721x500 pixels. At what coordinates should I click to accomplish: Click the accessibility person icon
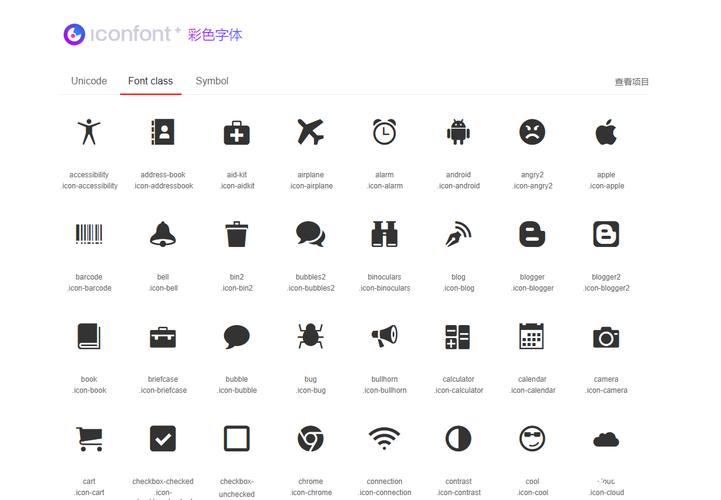[x=89, y=132]
